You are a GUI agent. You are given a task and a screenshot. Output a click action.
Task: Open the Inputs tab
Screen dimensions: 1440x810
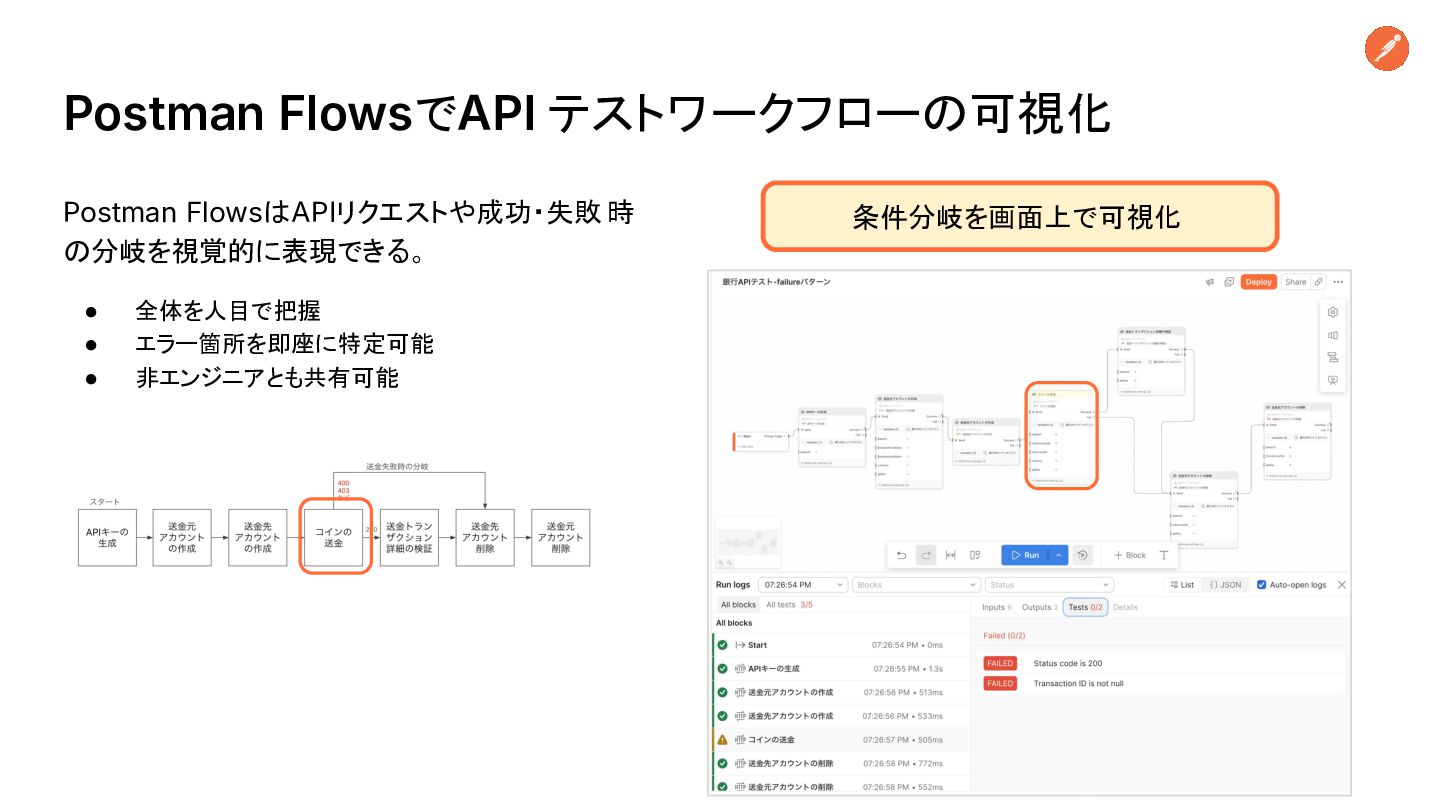click(997, 607)
